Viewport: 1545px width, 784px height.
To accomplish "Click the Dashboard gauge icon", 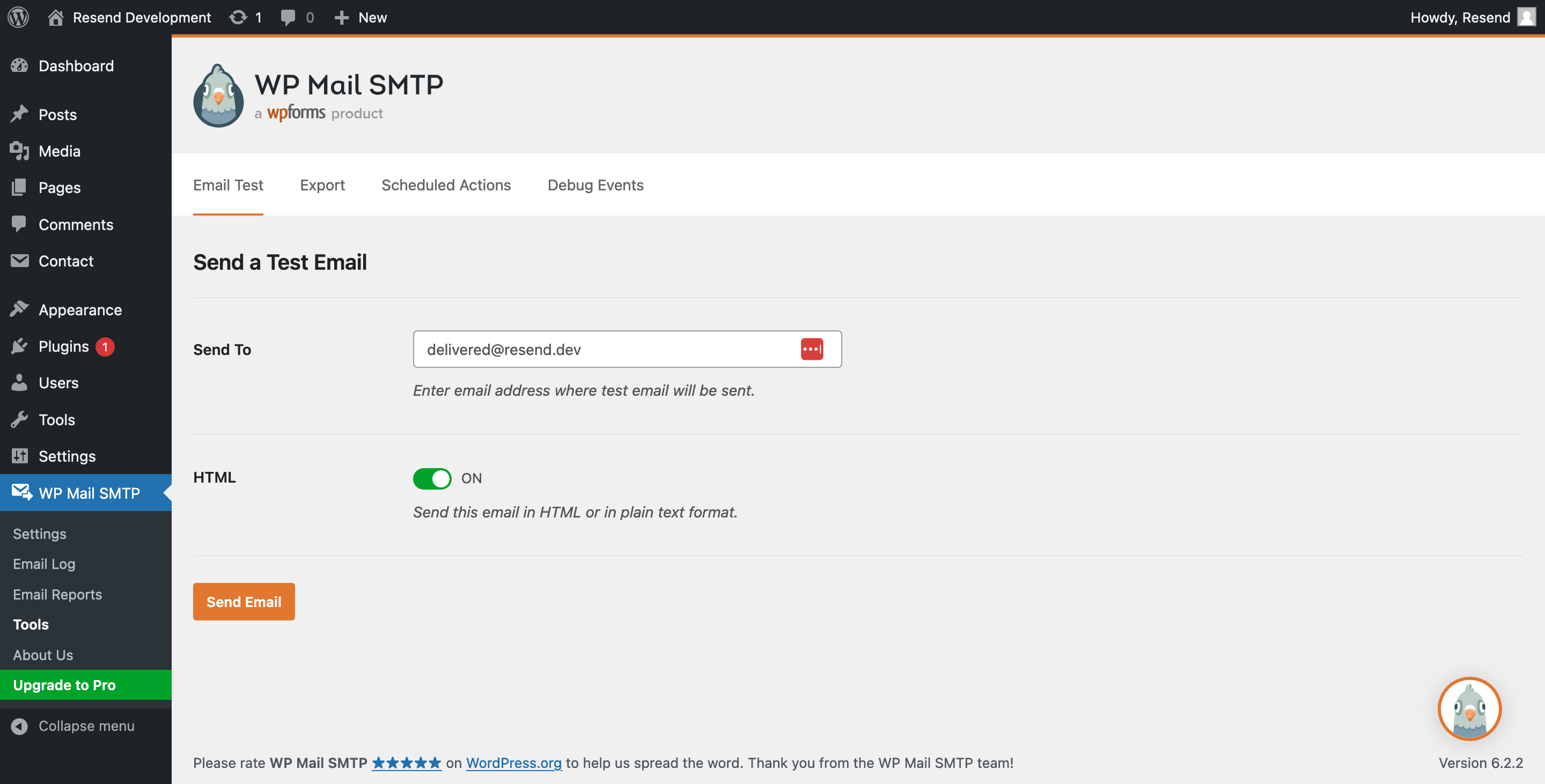I will coord(20,65).
